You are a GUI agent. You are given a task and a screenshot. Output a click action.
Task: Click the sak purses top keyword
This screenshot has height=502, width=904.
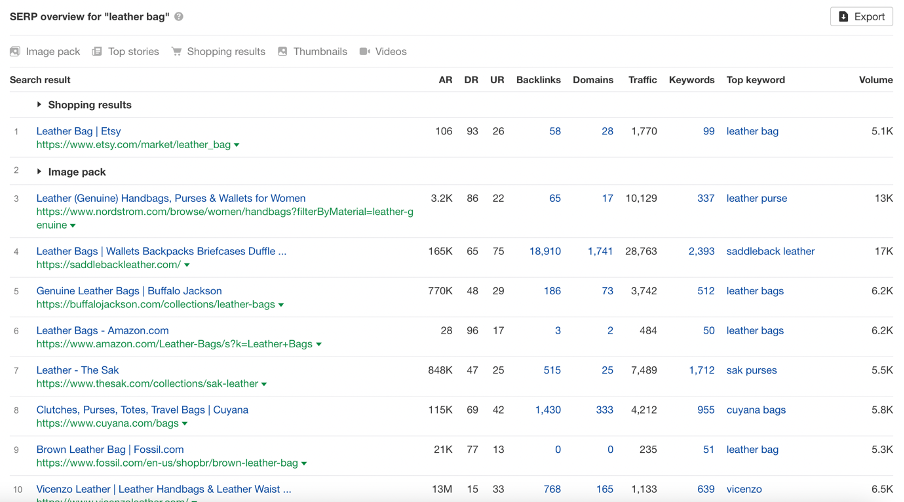(x=751, y=370)
